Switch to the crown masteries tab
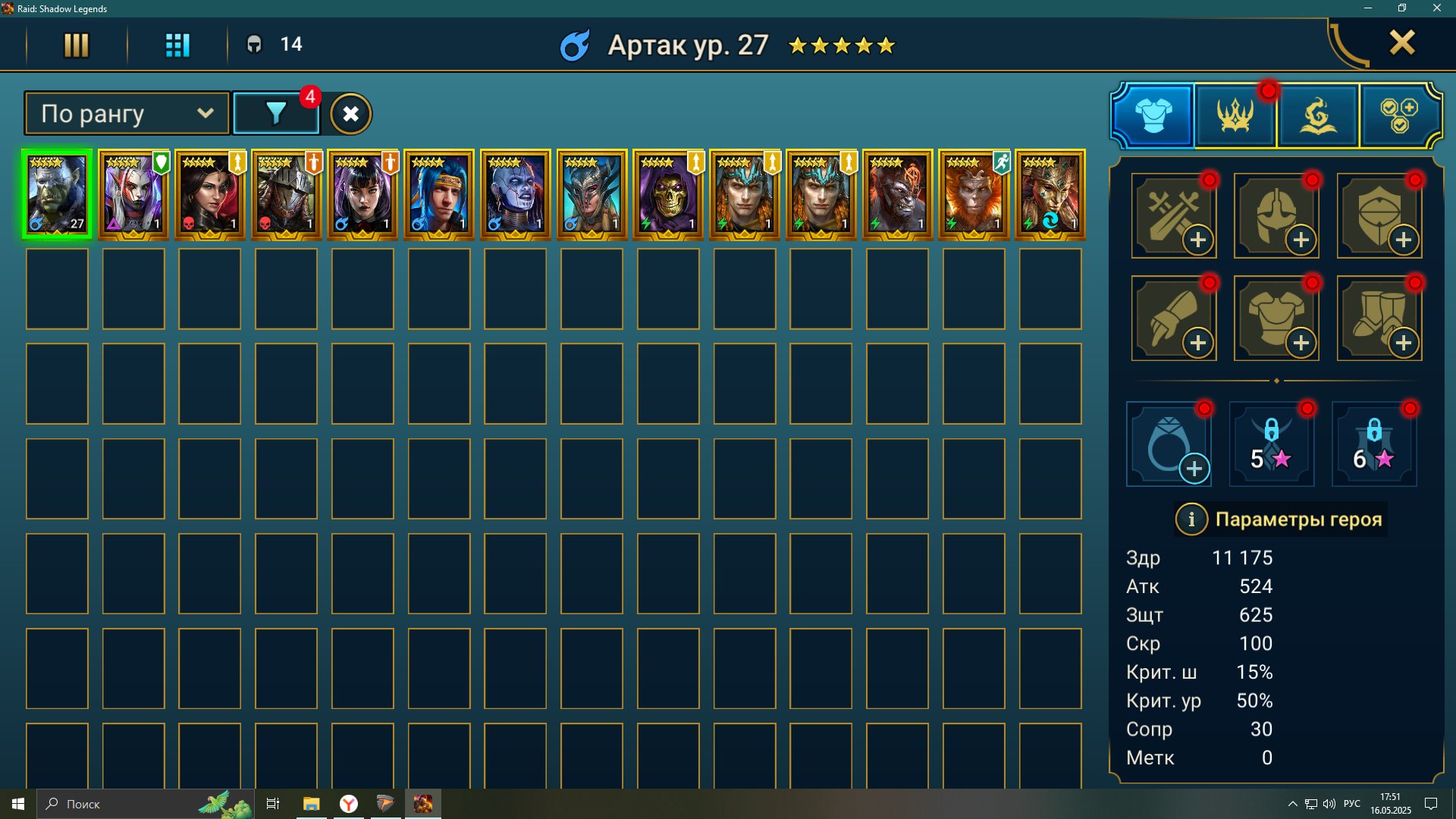The width and height of the screenshot is (1456, 819). tap(1235, 115)
